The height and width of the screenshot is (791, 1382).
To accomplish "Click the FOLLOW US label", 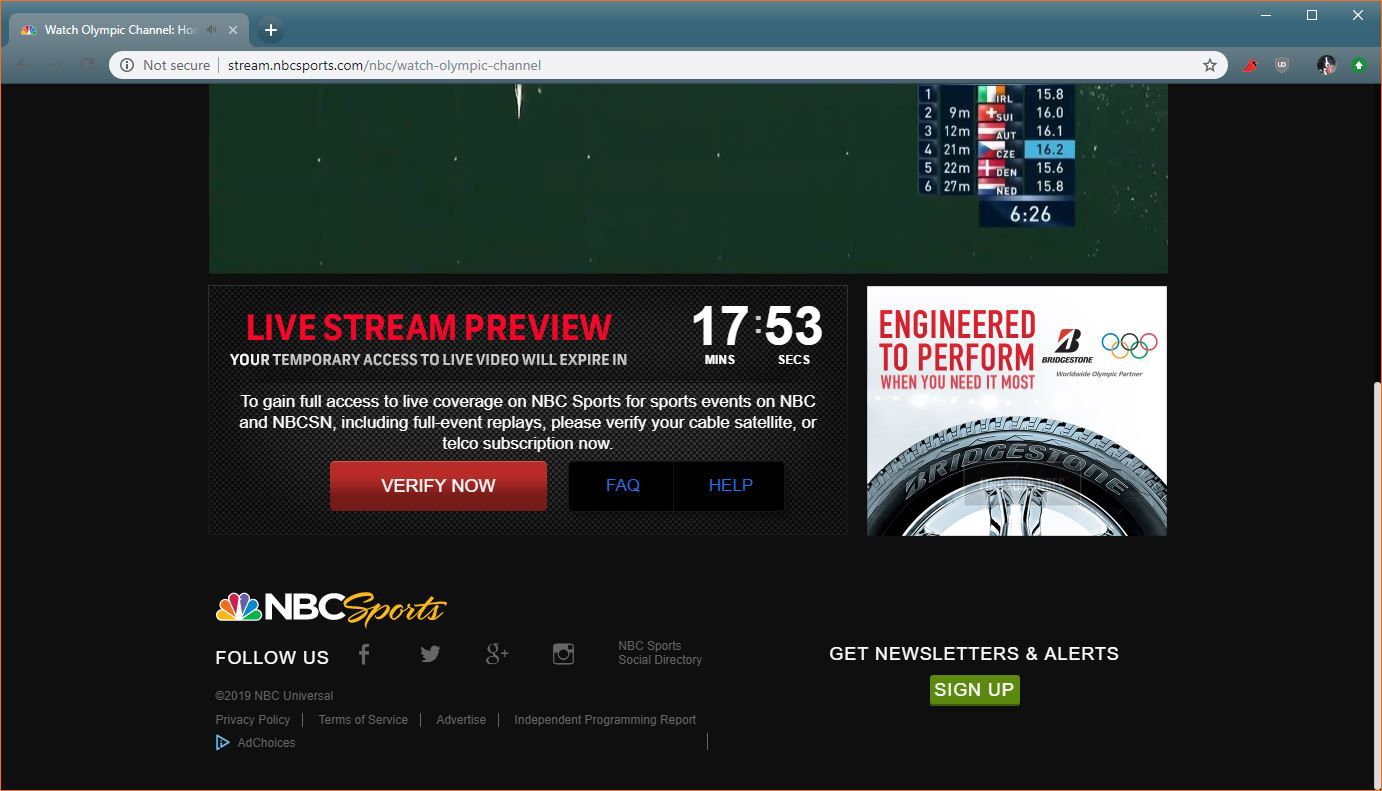I will click(x=272, y=657).
